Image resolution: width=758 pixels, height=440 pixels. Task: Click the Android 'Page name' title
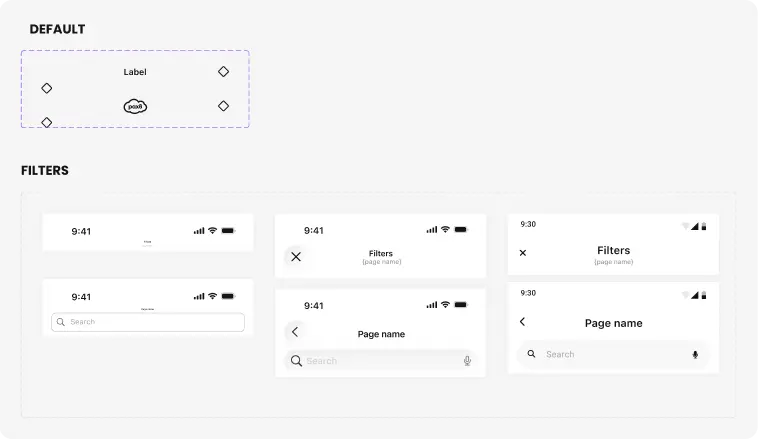613,323
